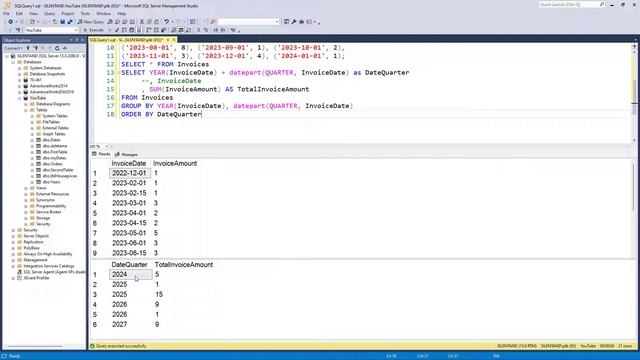Open the Tools menu

85,13
